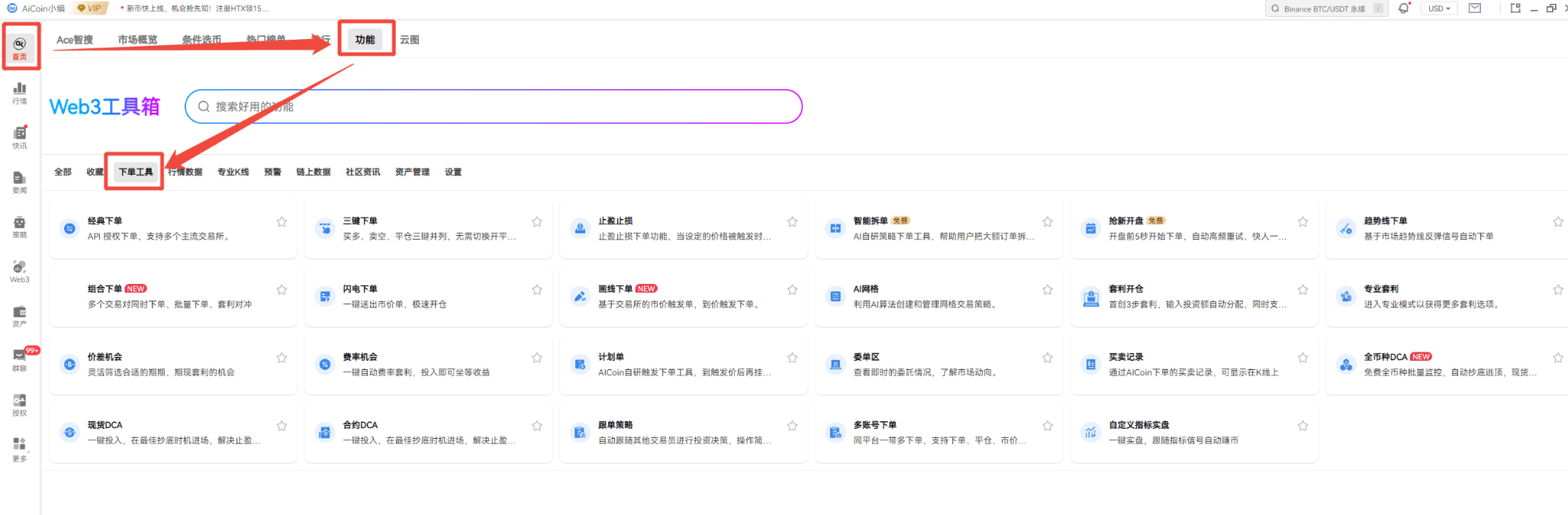Click the 专业套利 card icon

click(x=1346, y=296)
